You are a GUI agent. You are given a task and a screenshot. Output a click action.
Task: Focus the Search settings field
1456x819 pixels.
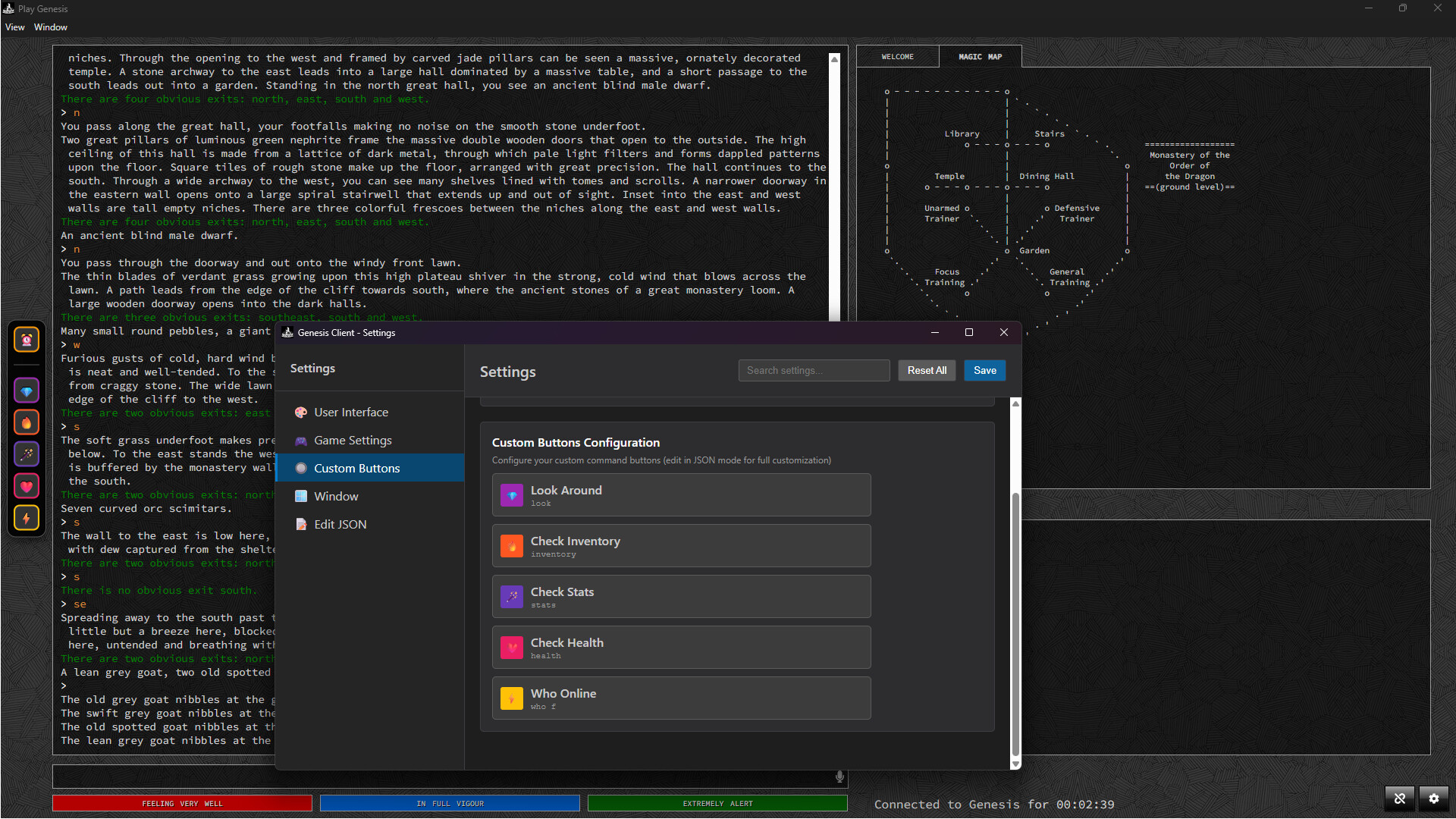814,371
